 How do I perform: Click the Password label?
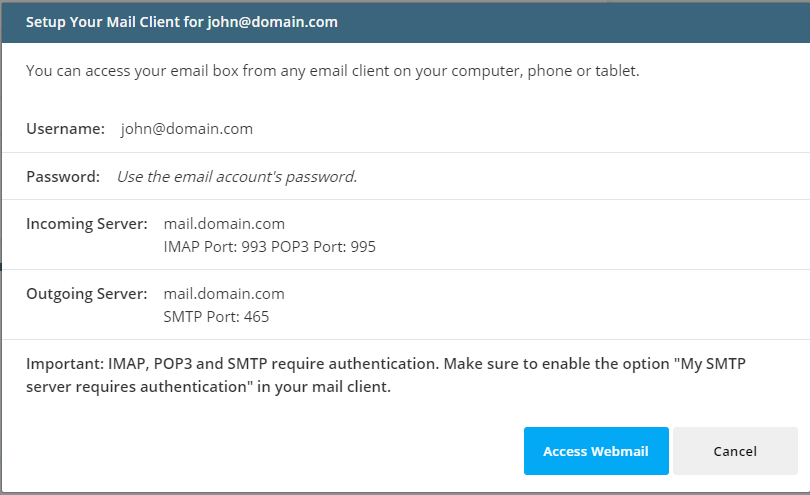63,177
